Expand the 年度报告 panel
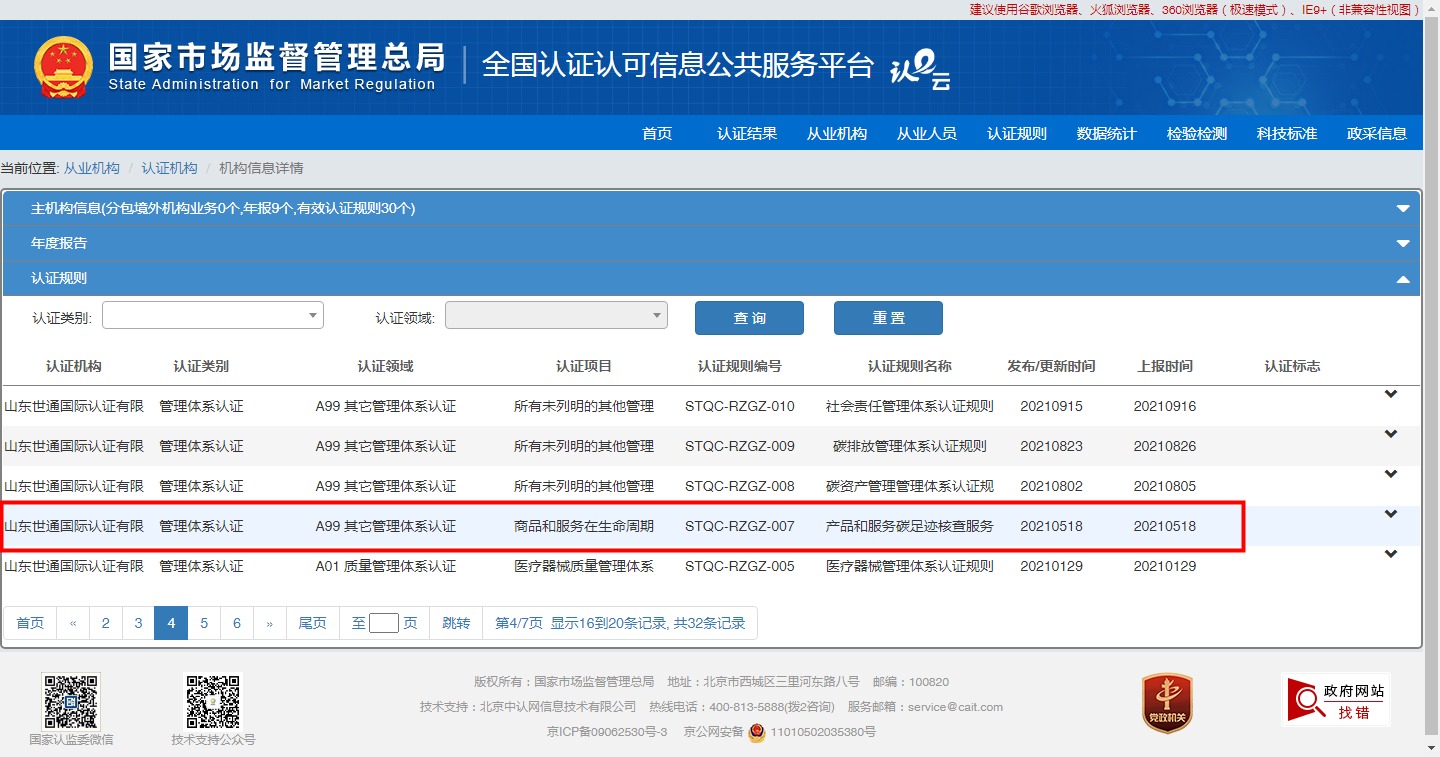 point(1403,244)
